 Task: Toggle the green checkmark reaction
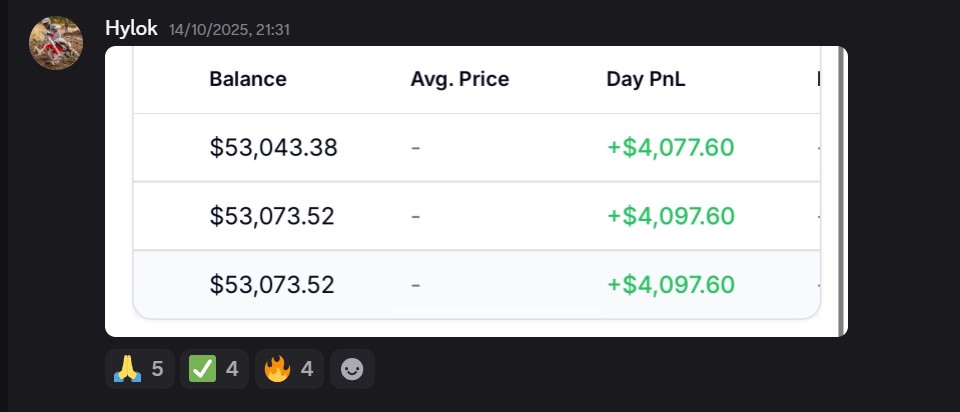[214, 369]
